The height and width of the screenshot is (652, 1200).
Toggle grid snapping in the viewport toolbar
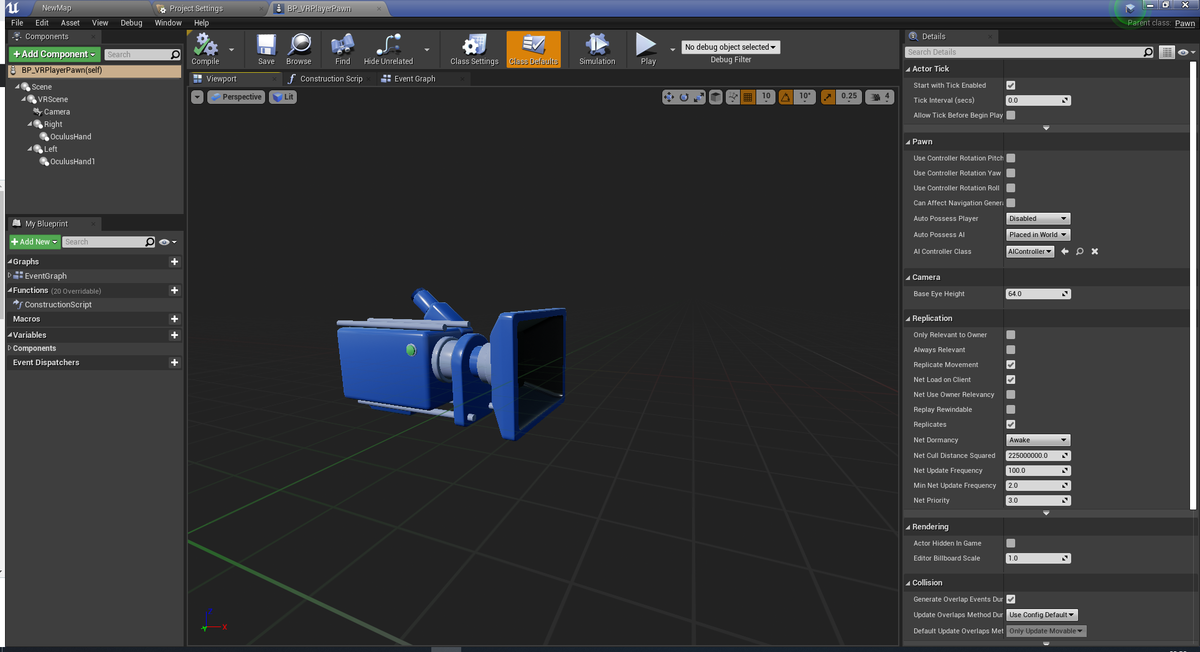pos(747,97)
